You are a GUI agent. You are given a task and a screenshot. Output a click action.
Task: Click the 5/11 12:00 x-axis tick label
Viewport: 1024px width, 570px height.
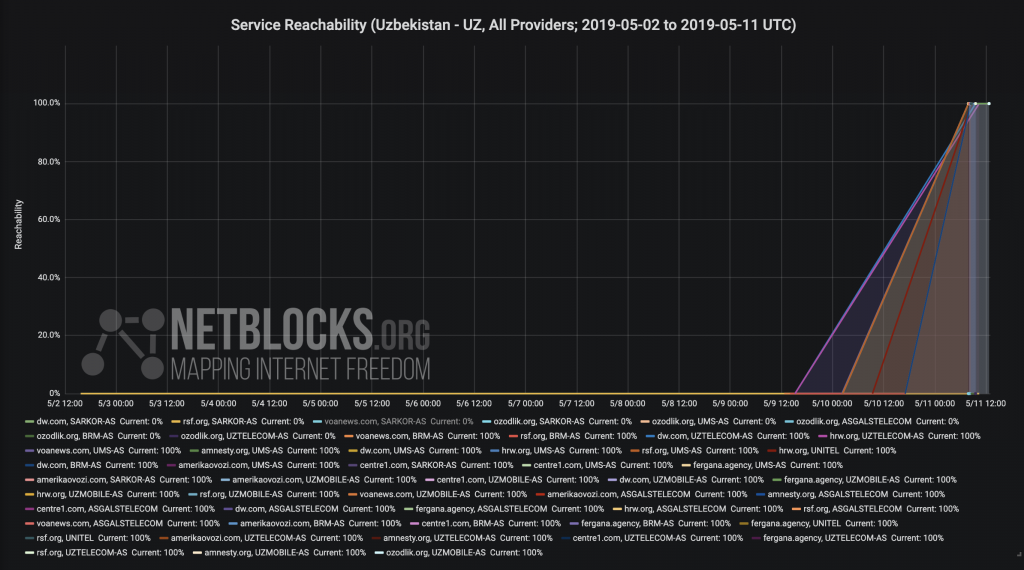(986, 404)
